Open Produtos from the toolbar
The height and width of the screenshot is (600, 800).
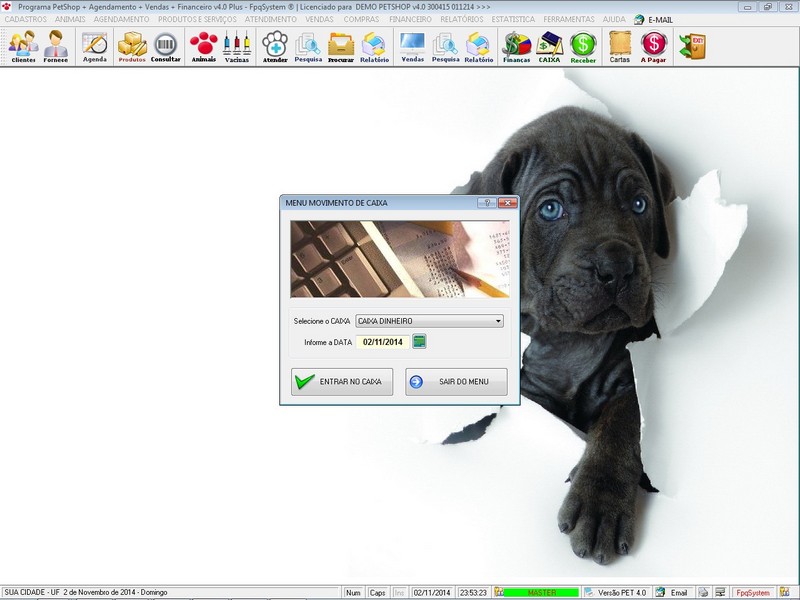[132, 46]
